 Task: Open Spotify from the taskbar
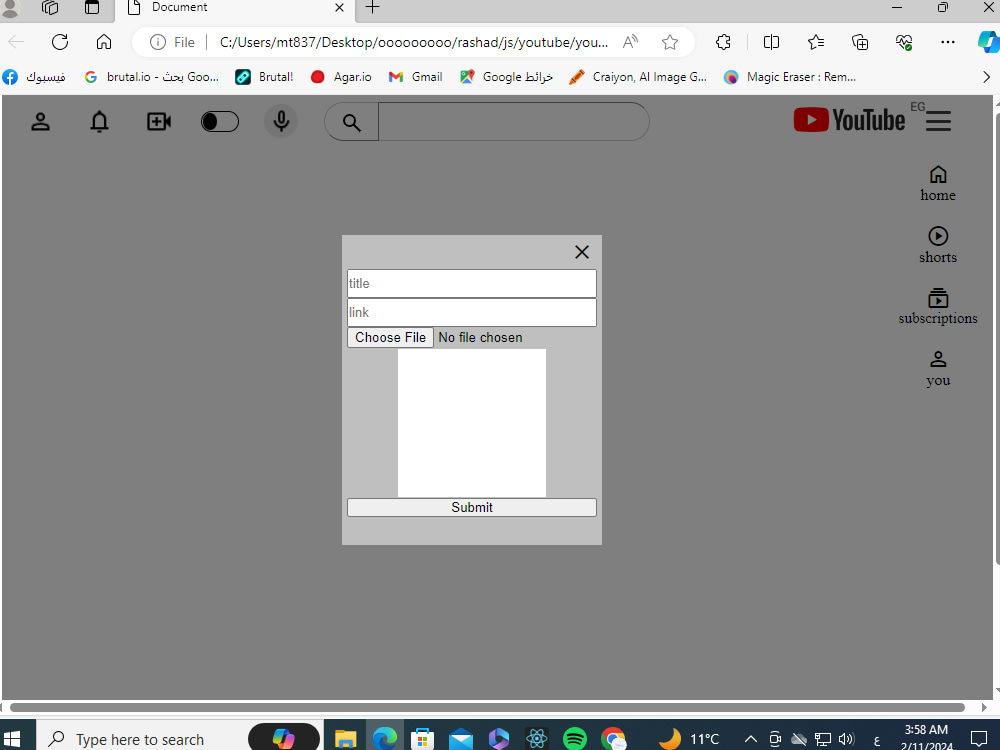point(575,739)
